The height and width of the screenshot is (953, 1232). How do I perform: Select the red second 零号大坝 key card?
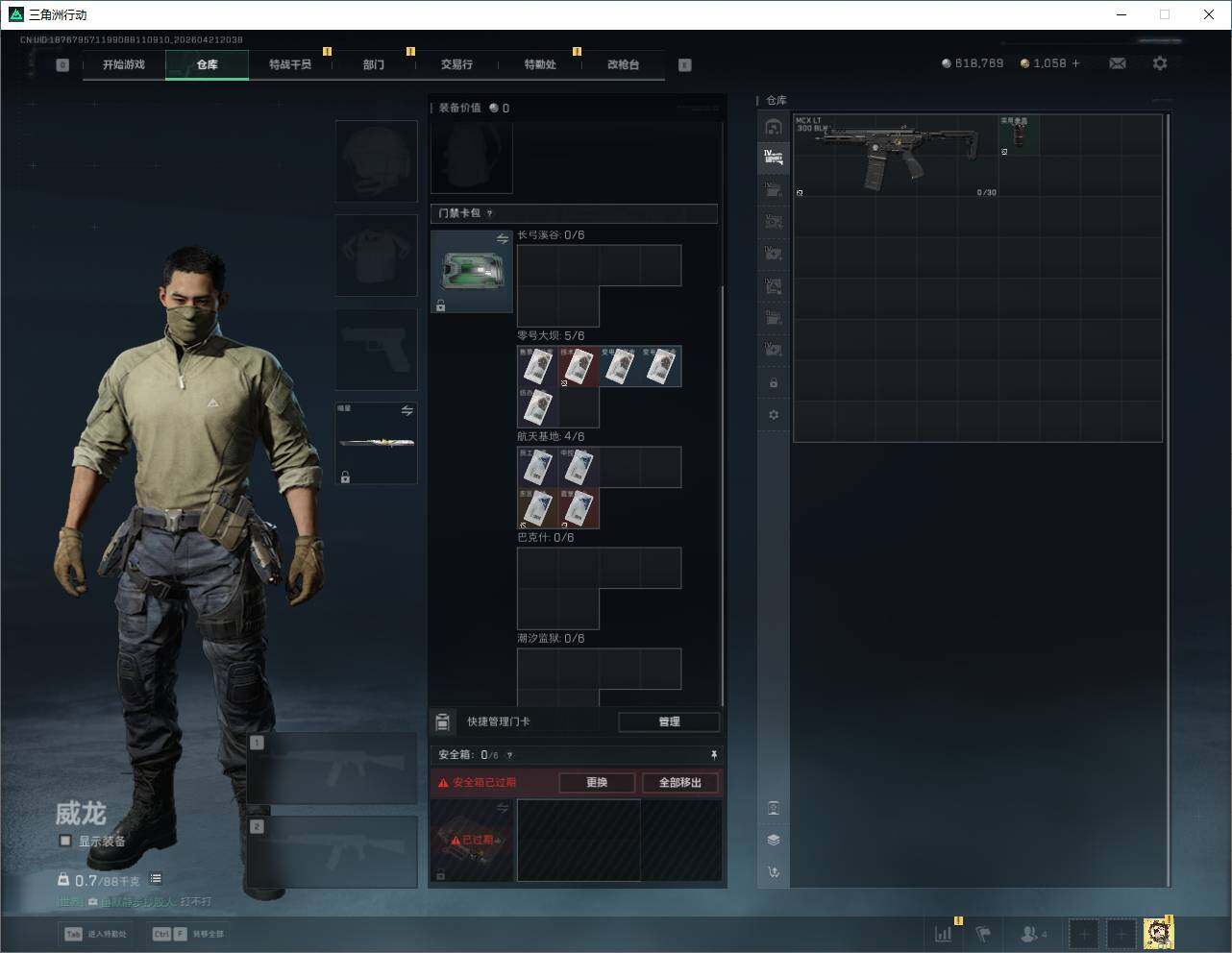pos(579,366)
